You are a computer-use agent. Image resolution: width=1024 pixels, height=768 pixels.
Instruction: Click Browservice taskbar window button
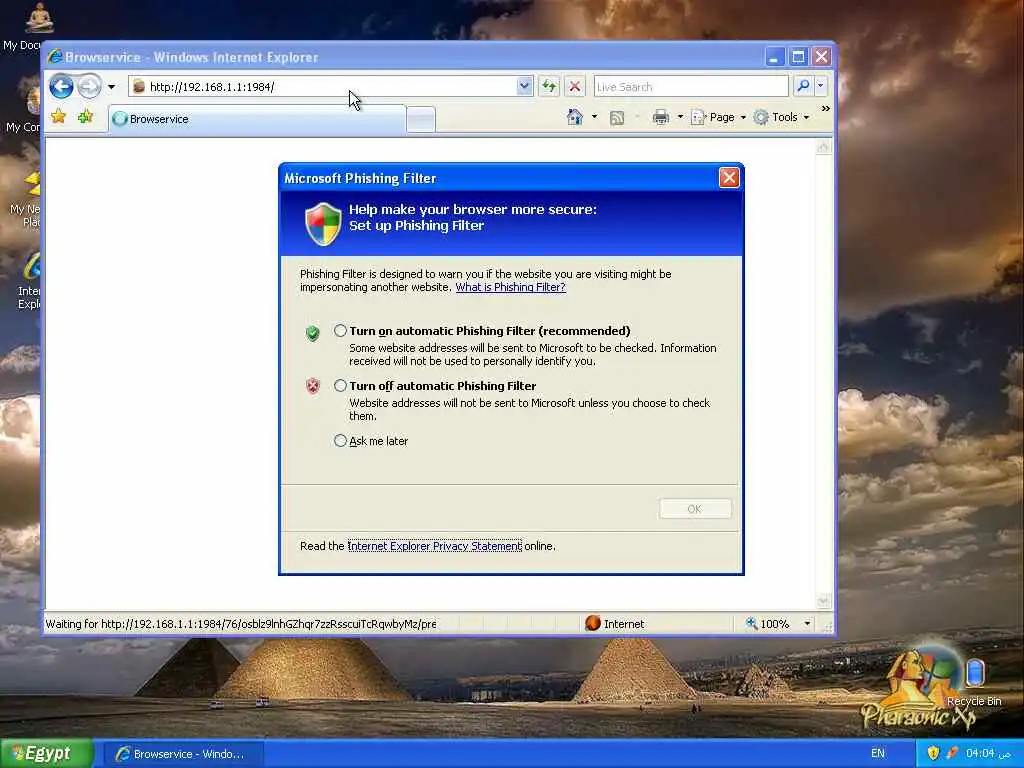(x=184, y=754)
